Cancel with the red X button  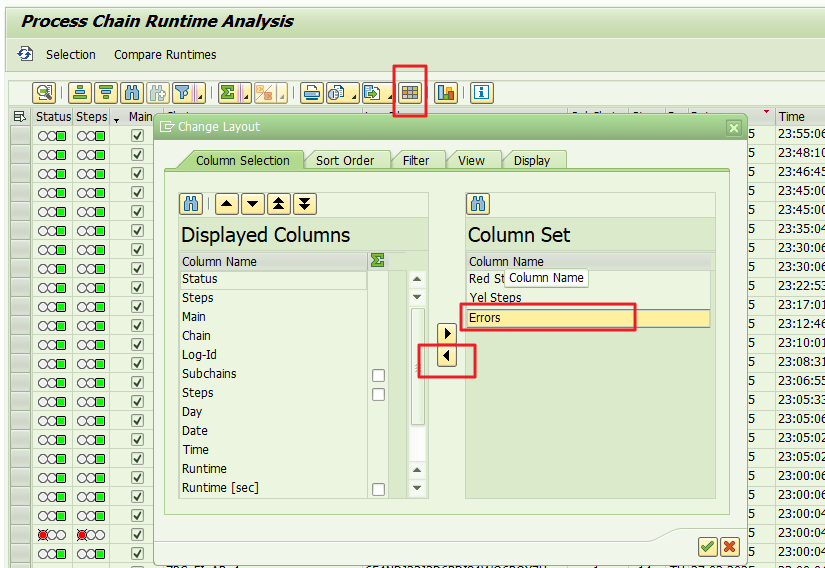730,547
